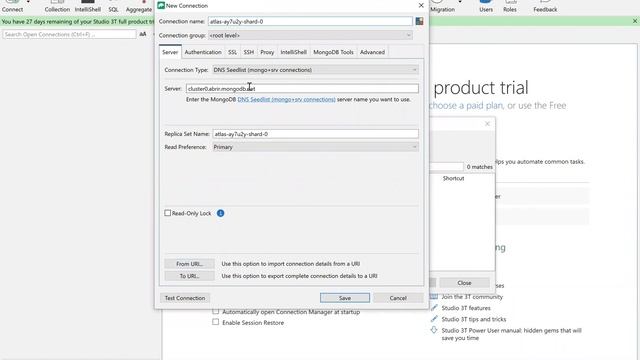
Task: Select the Server tab
Action: [x=170, y=52]
